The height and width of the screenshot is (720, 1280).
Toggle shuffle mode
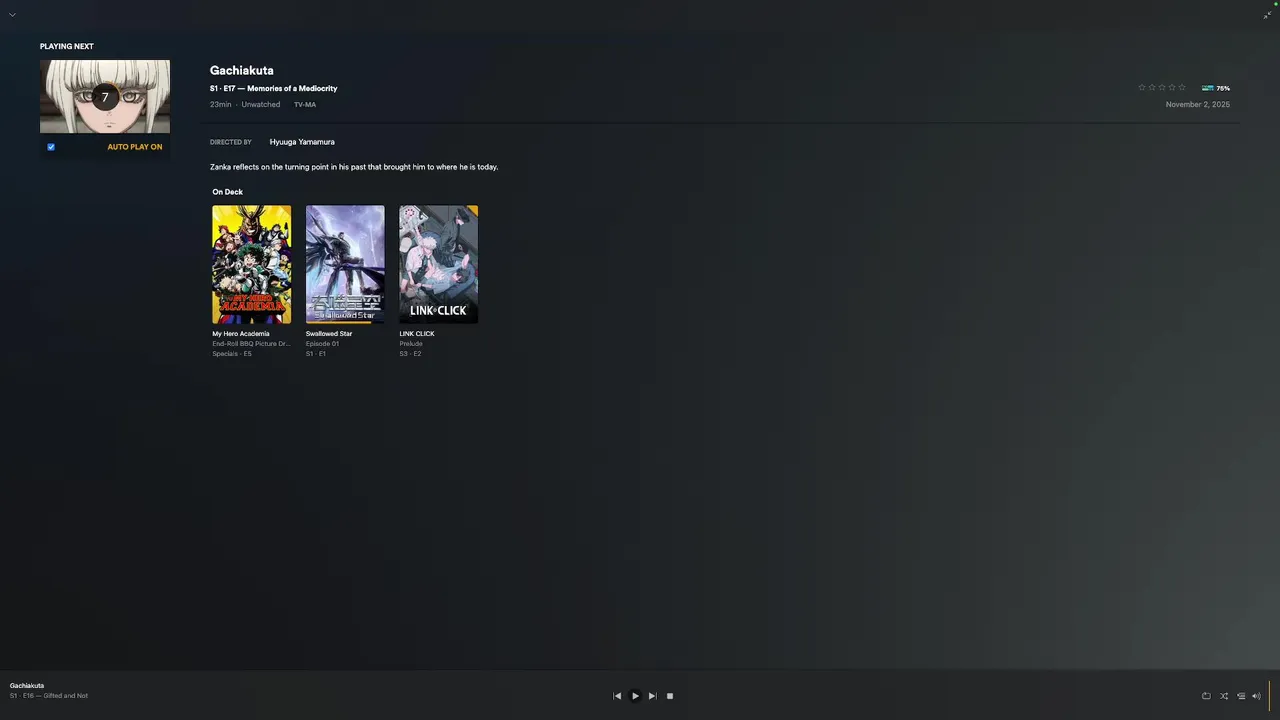[1223, 696]
